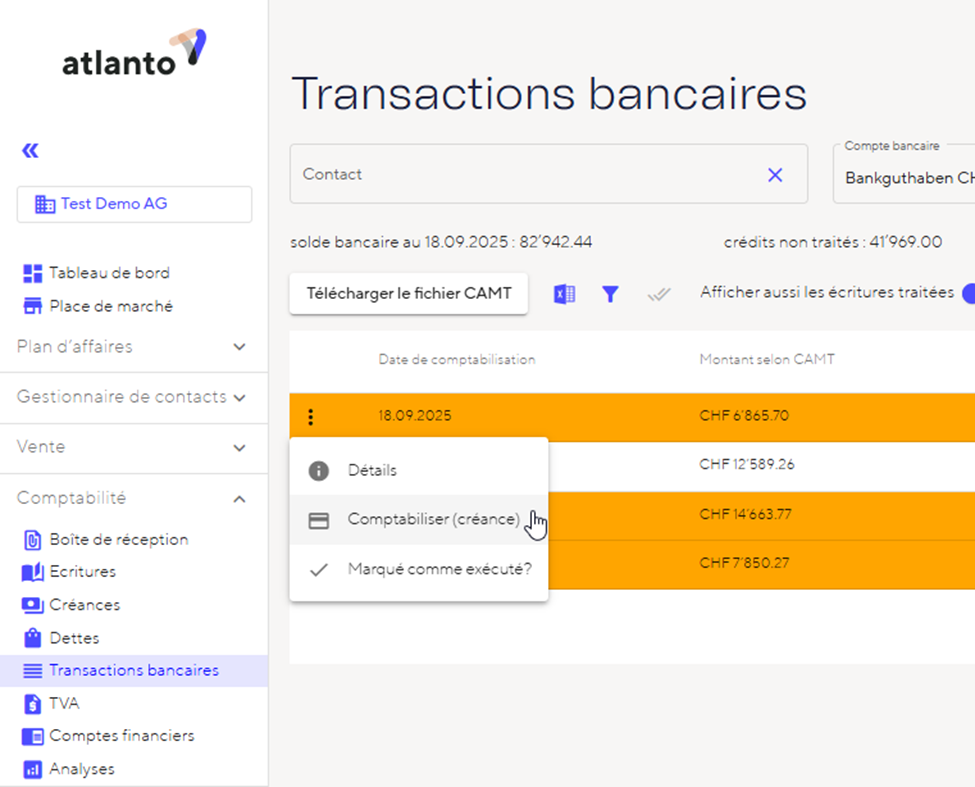Toggle Afficher aussi les écritures traitées

pyautogui.click(x=967, y=294)
